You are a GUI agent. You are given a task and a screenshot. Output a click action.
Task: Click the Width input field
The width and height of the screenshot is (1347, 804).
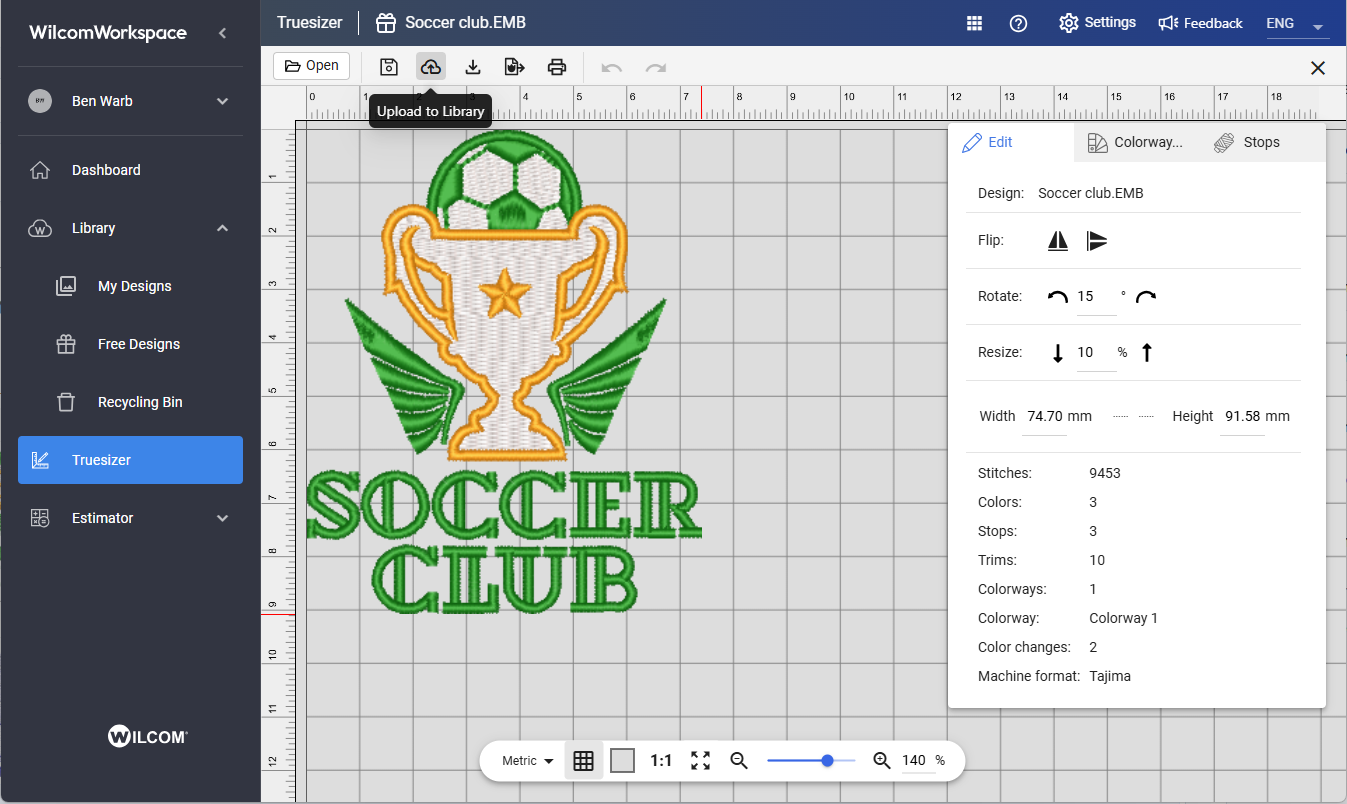tap(1044, 417)
